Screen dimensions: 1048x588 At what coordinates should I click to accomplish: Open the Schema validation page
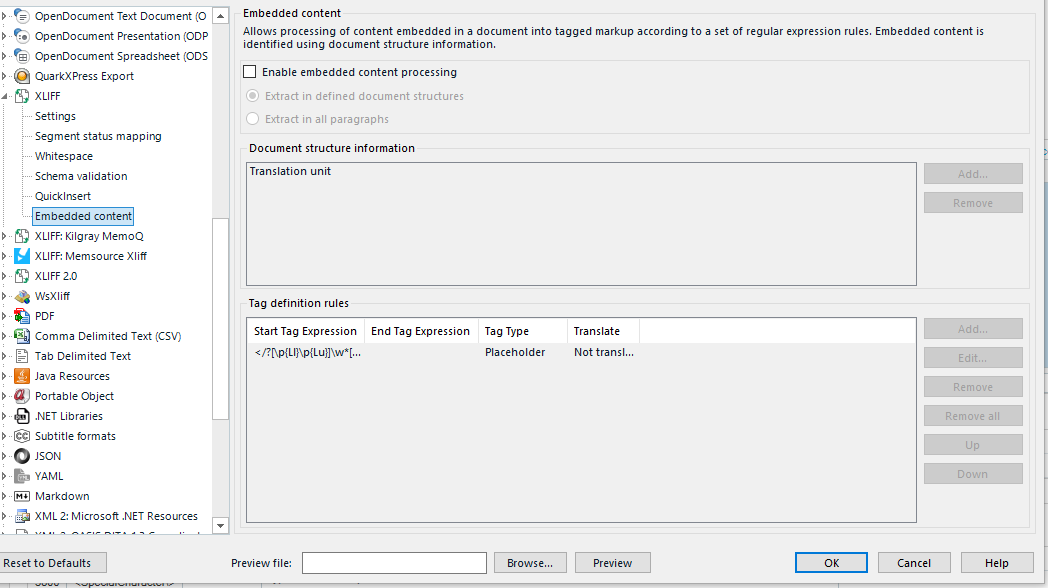[81, 176]
